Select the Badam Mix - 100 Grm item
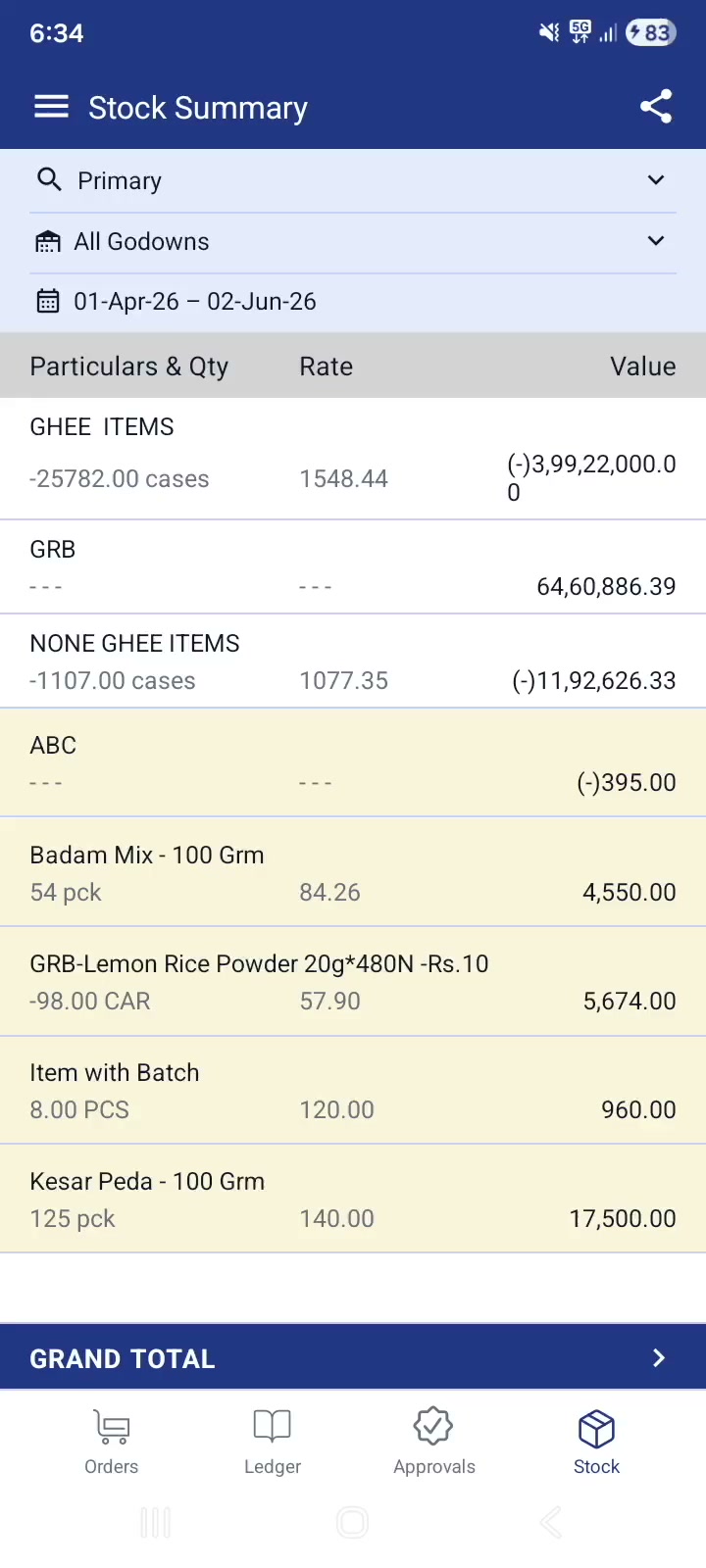The image size is (706, 1568). click(353, 872)
